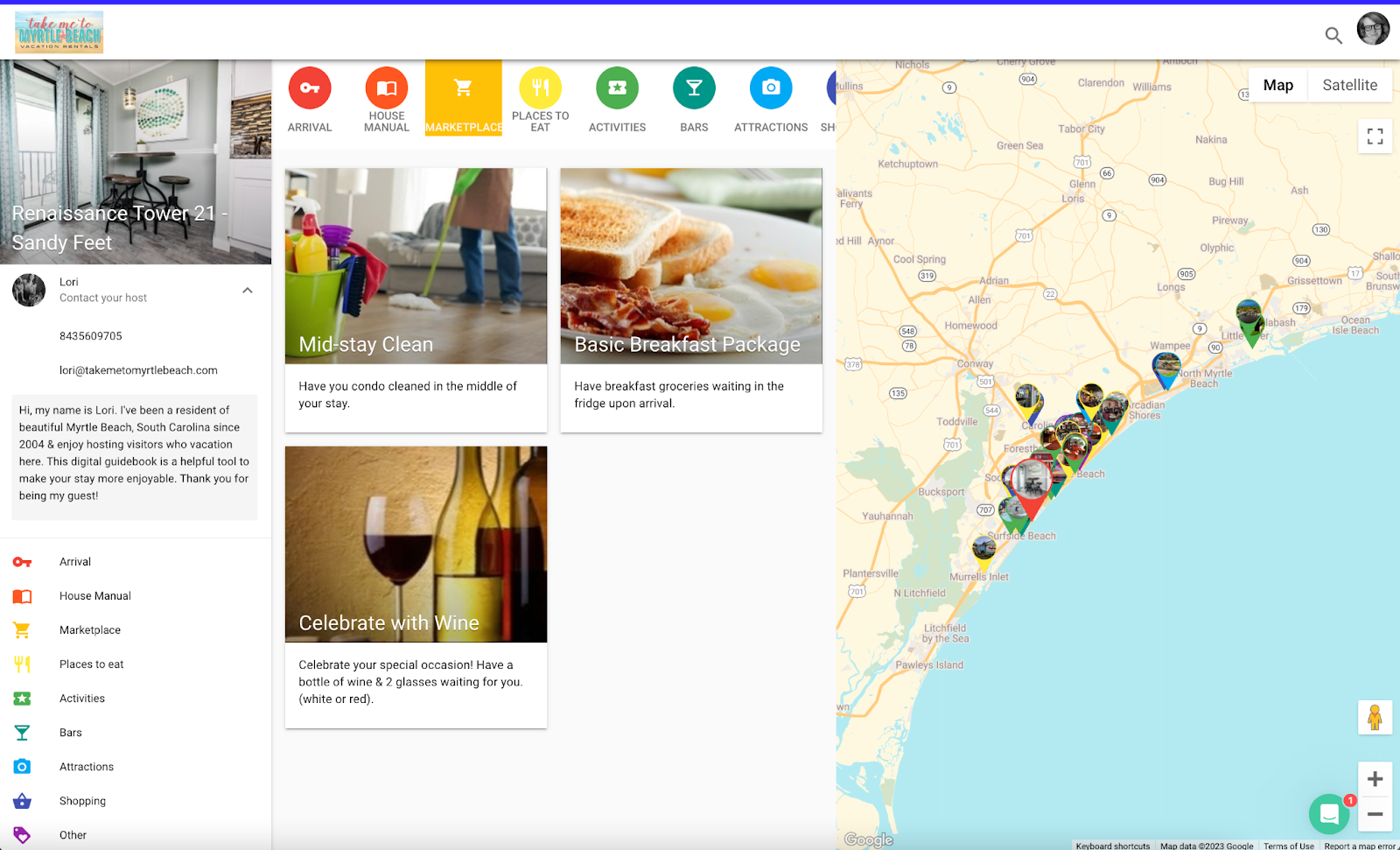Select the Places to Eat fork icon
The image size is (1400, 850).
click(540, 88)
